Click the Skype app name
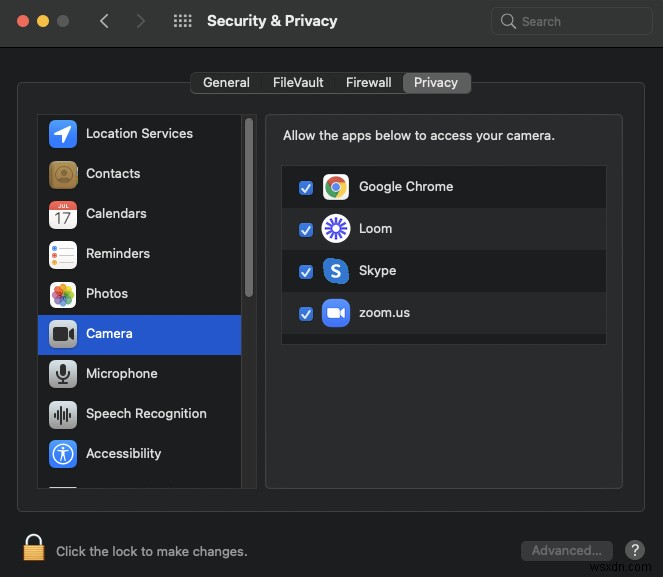Screen dimensions: 663x577 pyautogui.click(x=378, y=271)
